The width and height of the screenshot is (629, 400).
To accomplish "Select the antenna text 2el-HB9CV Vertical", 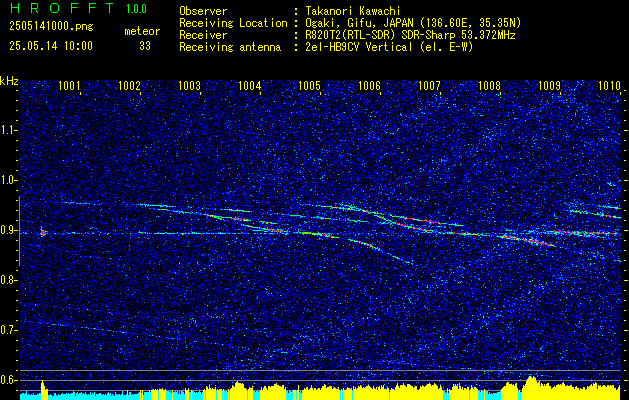I will tap(359, 47).
